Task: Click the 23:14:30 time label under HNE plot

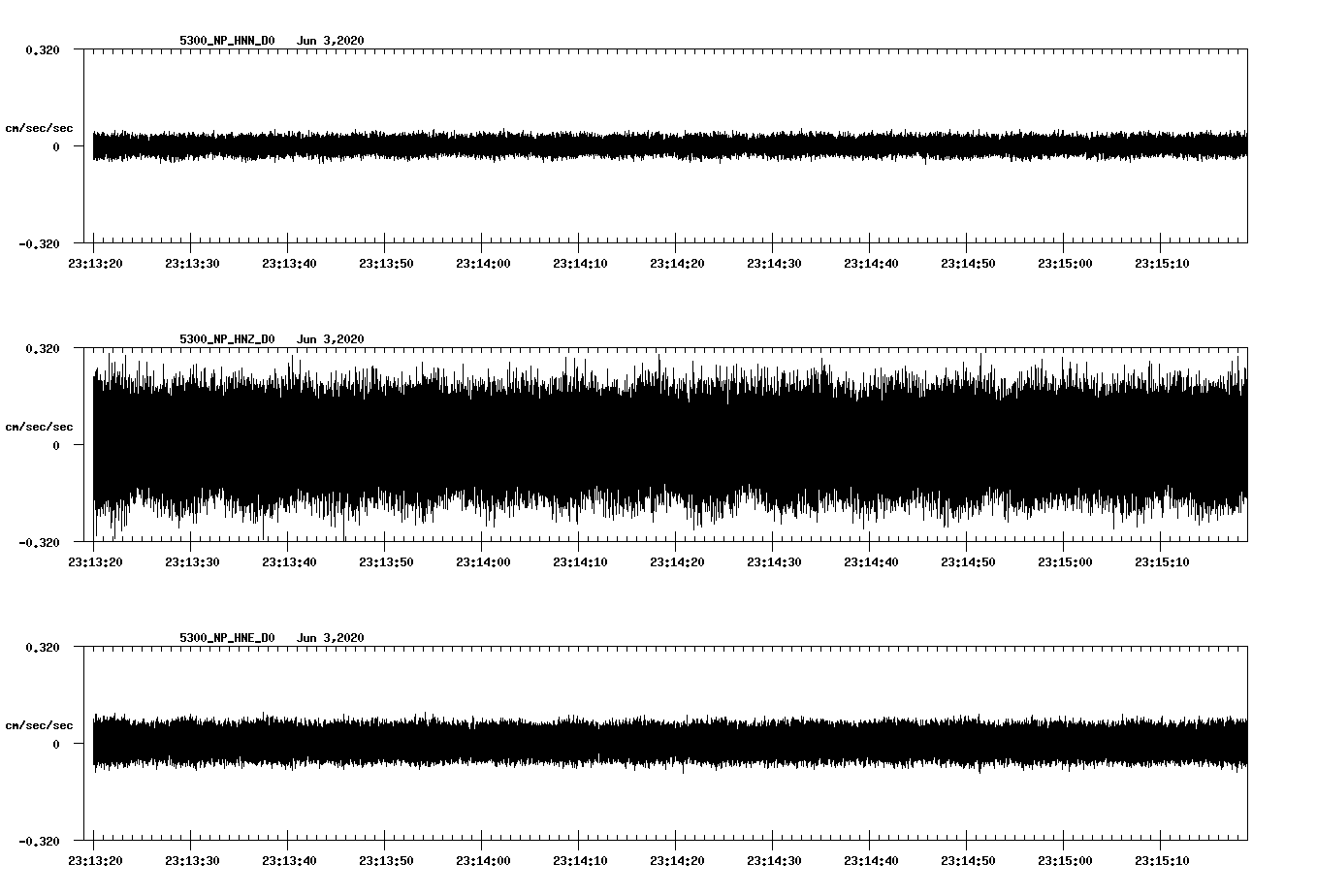Action: click(774, 860)
